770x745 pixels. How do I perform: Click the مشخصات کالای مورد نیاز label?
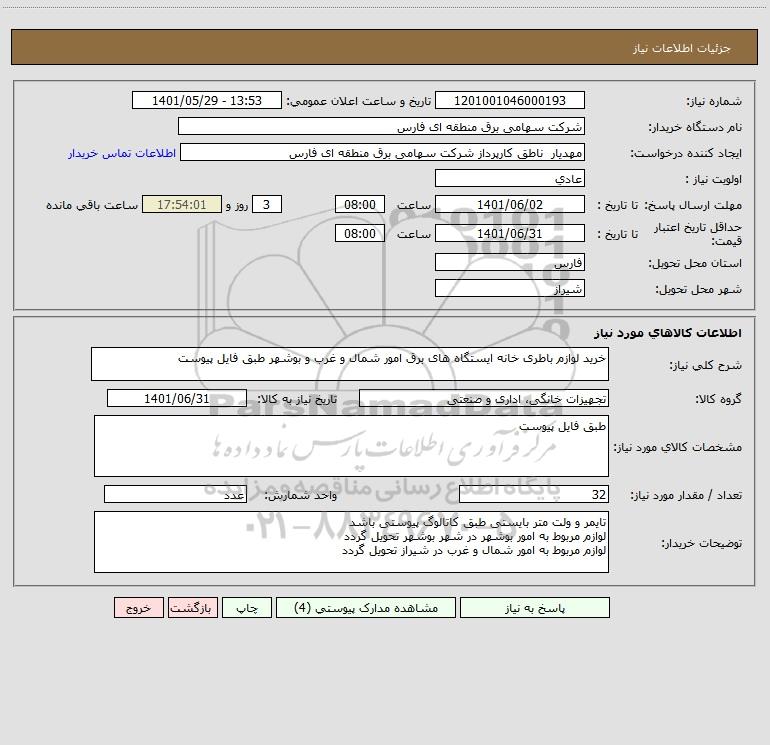[678, 447]
